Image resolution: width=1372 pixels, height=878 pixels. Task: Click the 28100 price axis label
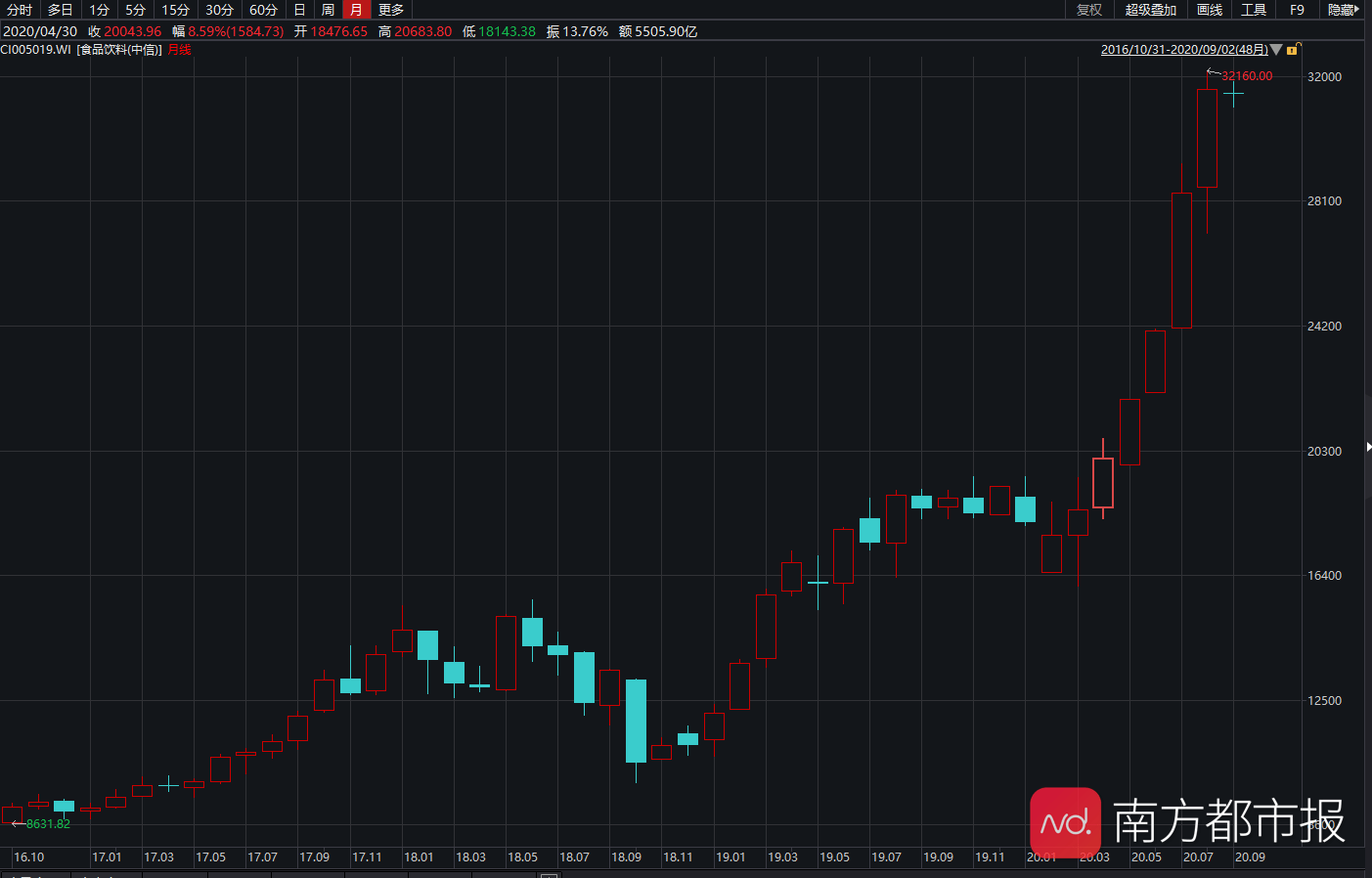click(x=1324, y=200)
